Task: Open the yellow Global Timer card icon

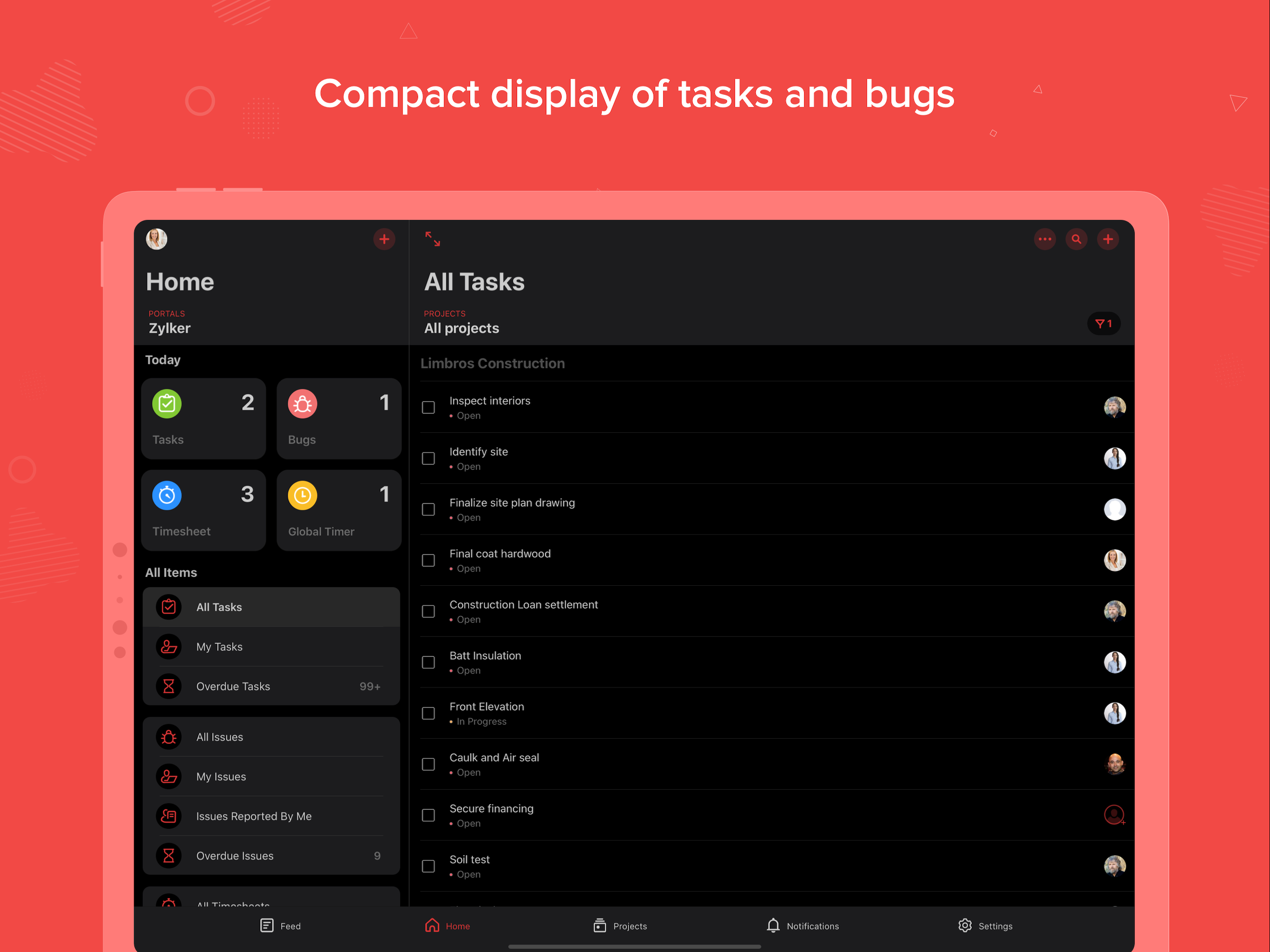Action: (x=303, y=495)
